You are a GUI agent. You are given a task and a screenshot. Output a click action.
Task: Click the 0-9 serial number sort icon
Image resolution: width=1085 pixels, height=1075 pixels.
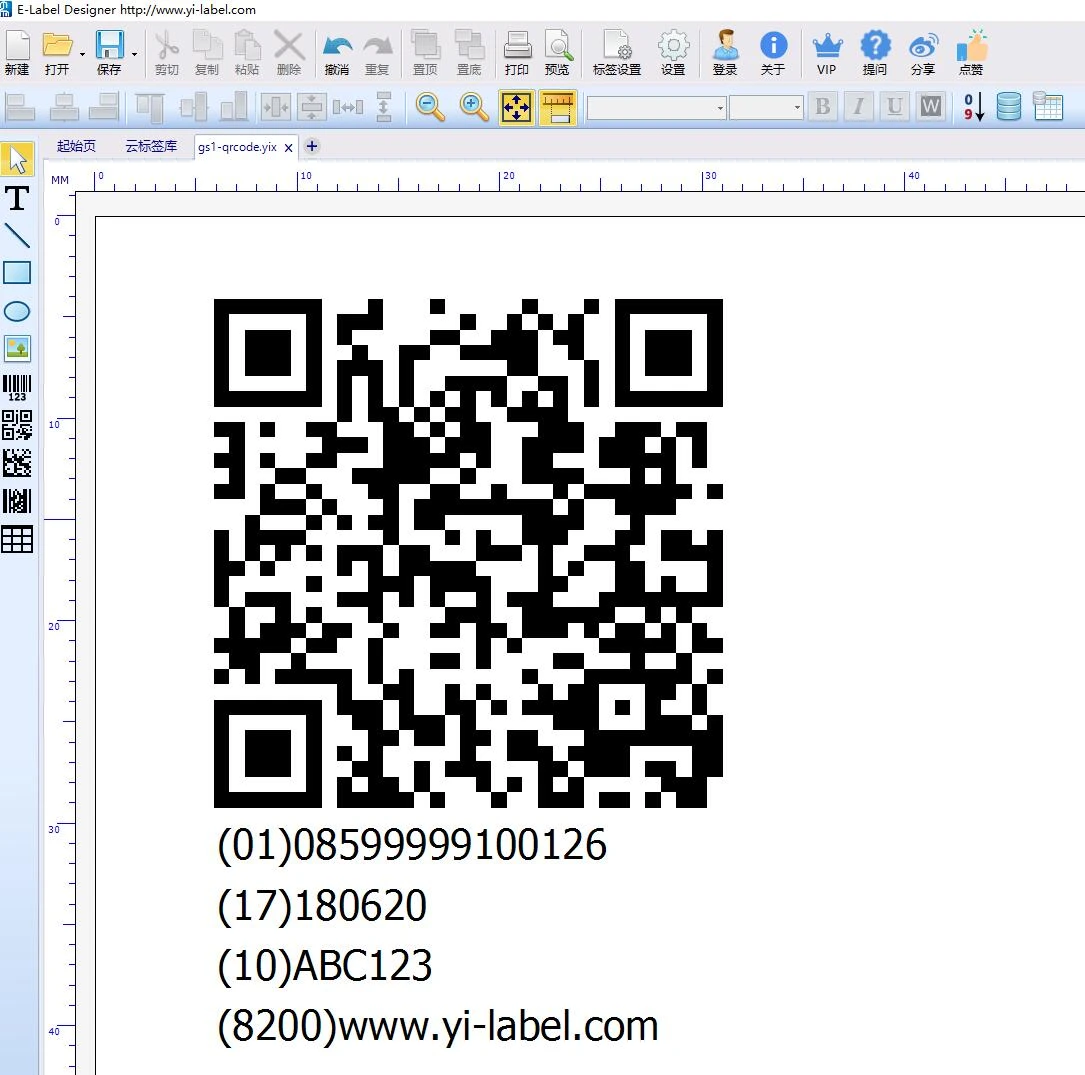point(974,107)
